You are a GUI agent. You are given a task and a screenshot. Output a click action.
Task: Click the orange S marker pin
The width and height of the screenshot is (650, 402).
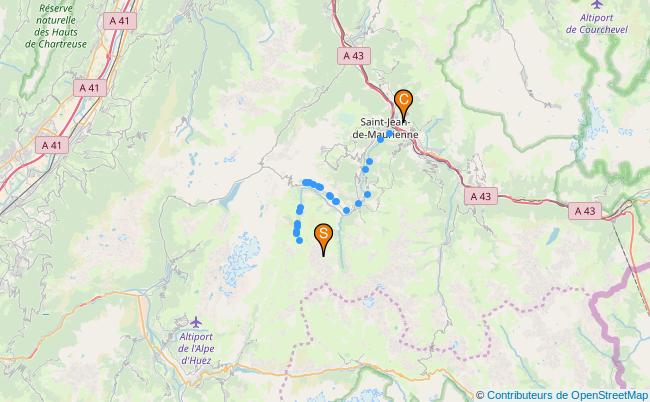[x=323, y=239]
